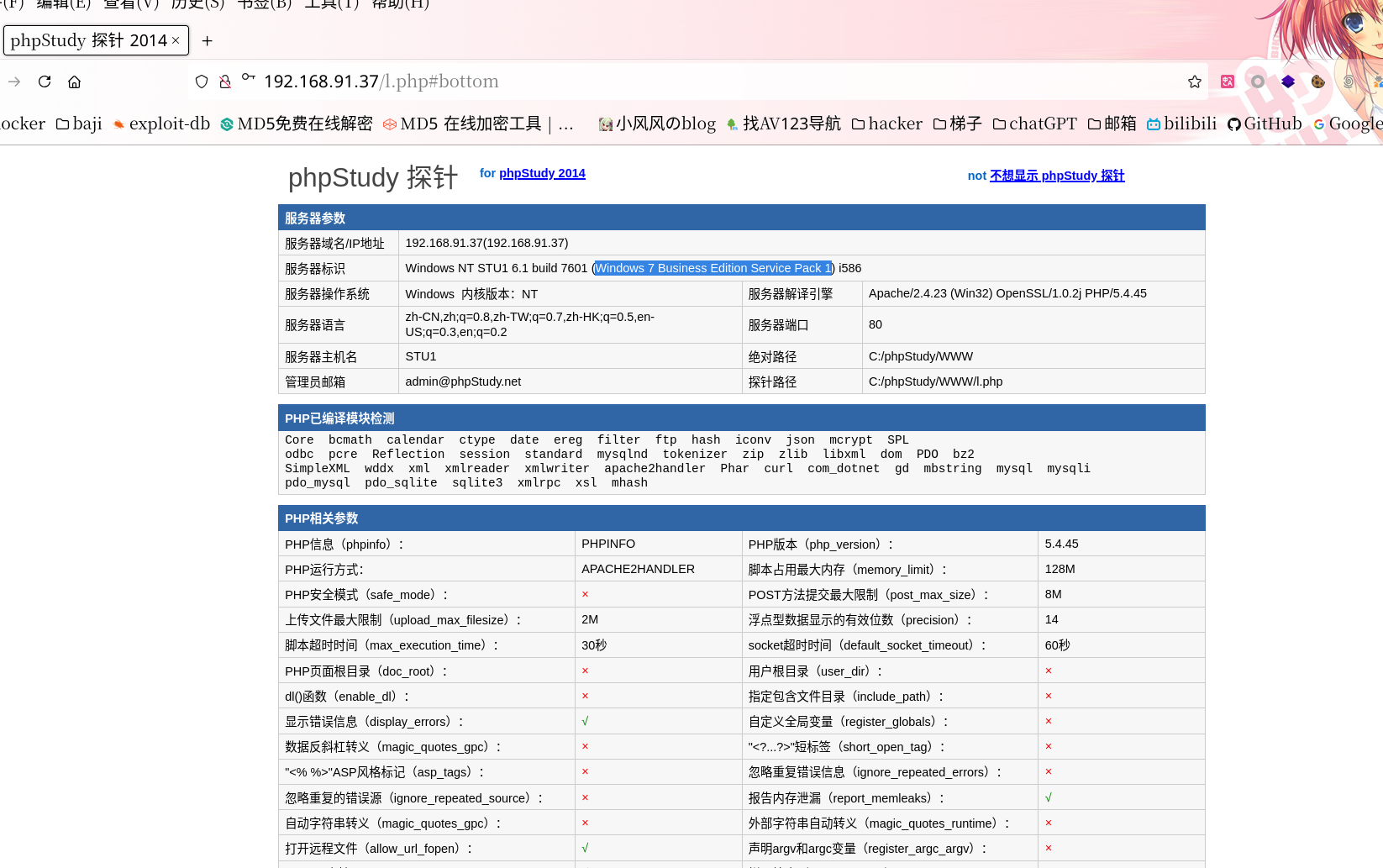The image size is (1383, 868).
Task: Open the 小风风のblog bookmark
Action: coord(657,124)
